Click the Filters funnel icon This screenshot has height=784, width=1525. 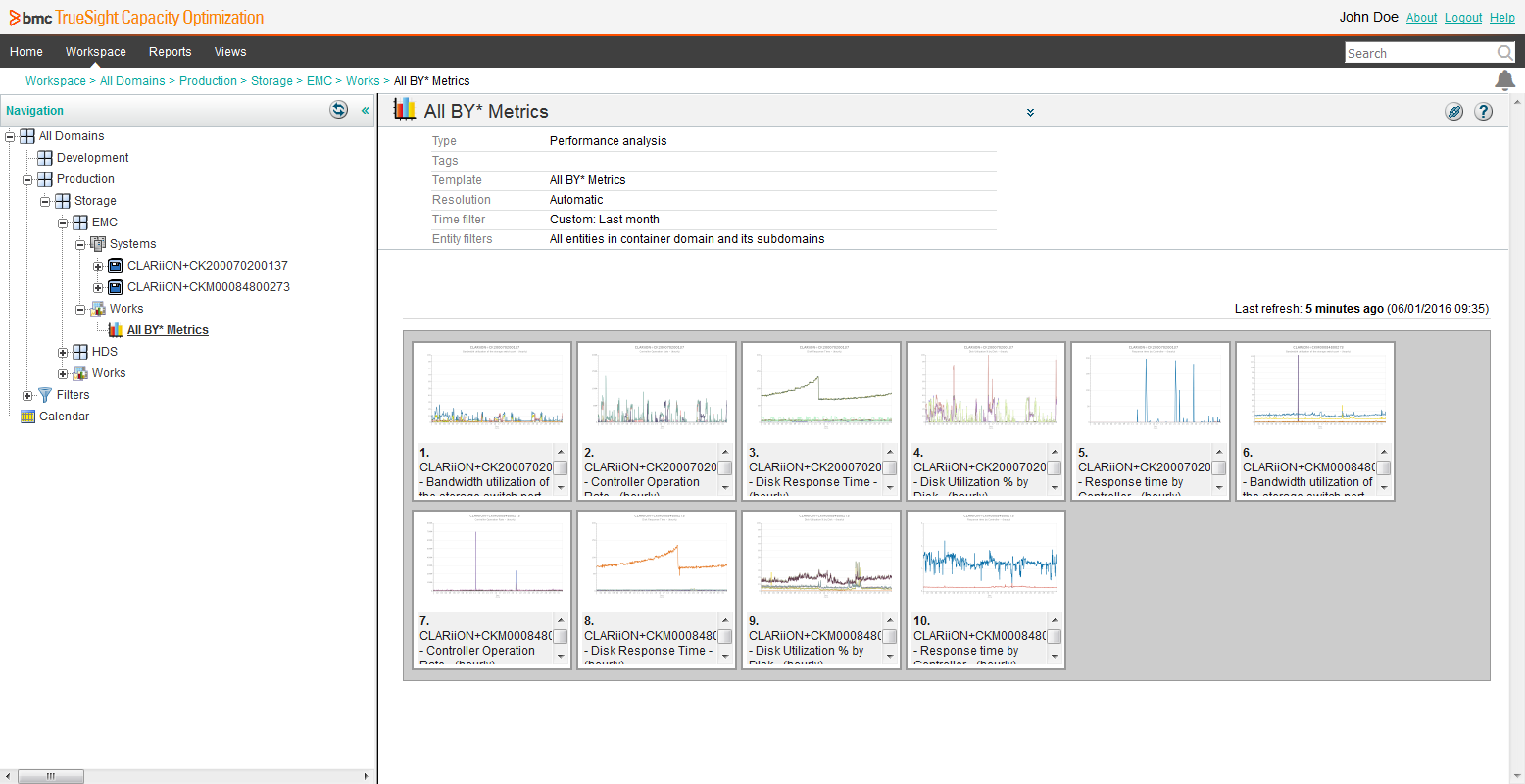45,395
